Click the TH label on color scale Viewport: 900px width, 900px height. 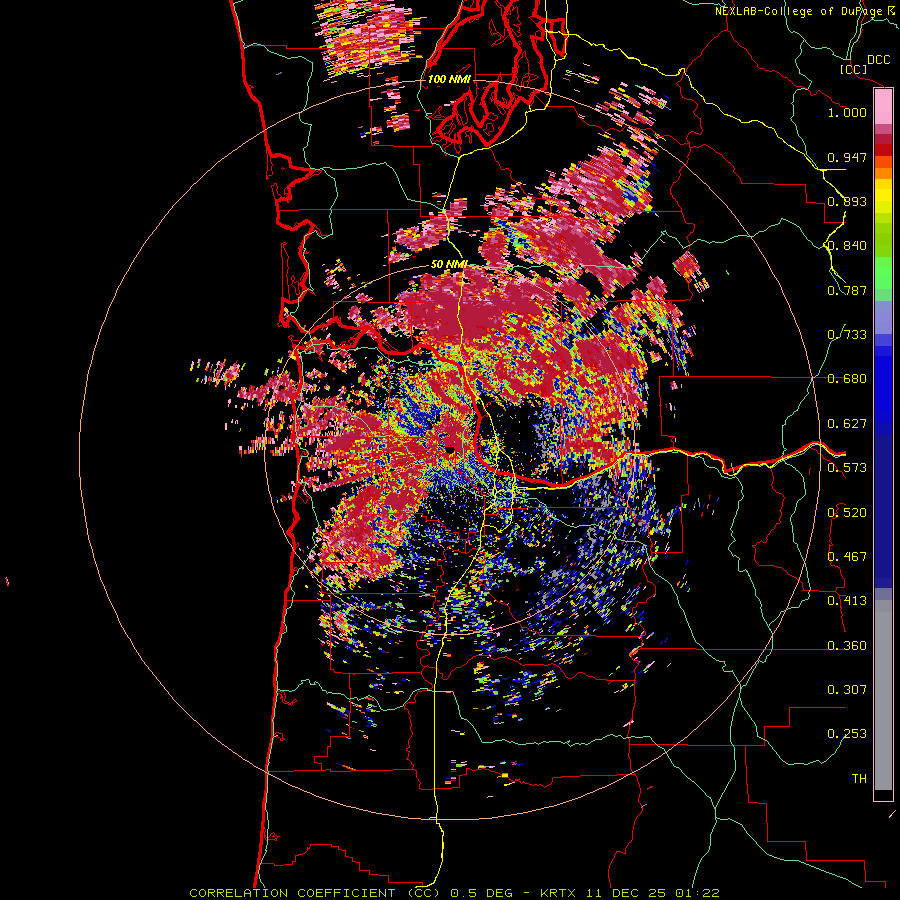pos(859,779)
